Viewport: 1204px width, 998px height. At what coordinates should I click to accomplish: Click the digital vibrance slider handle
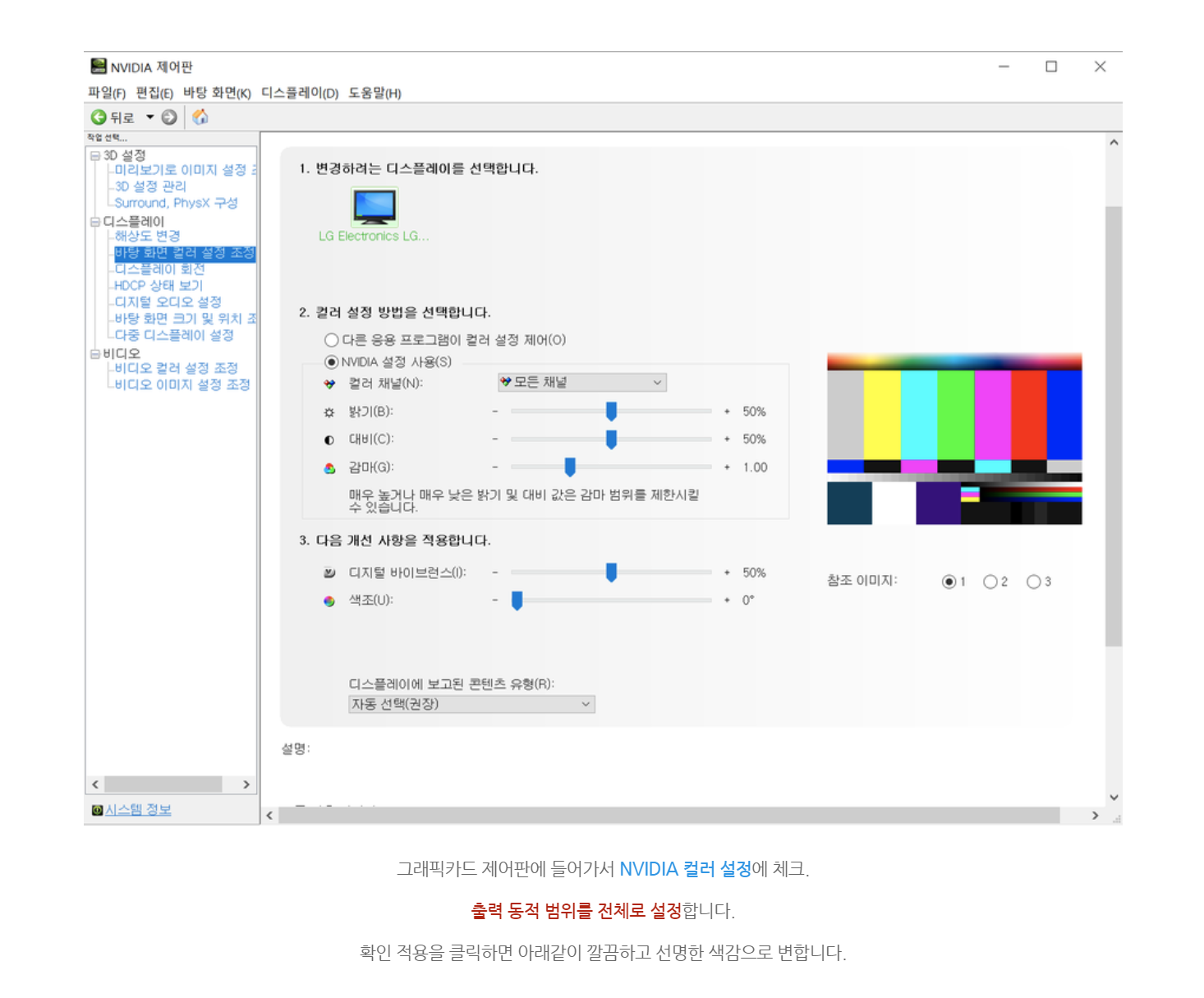point(611,573)
